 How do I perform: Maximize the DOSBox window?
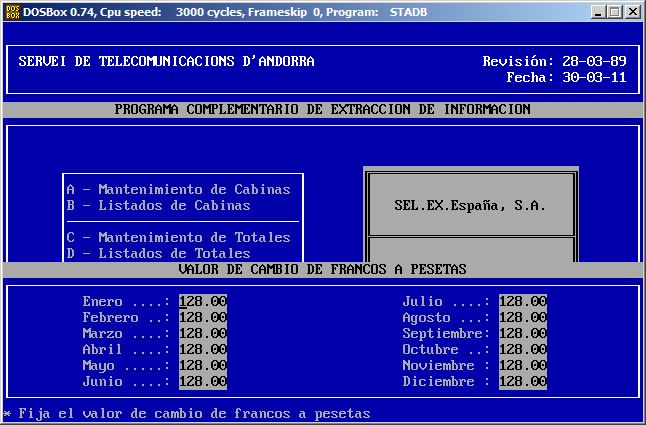click(614, 12)
